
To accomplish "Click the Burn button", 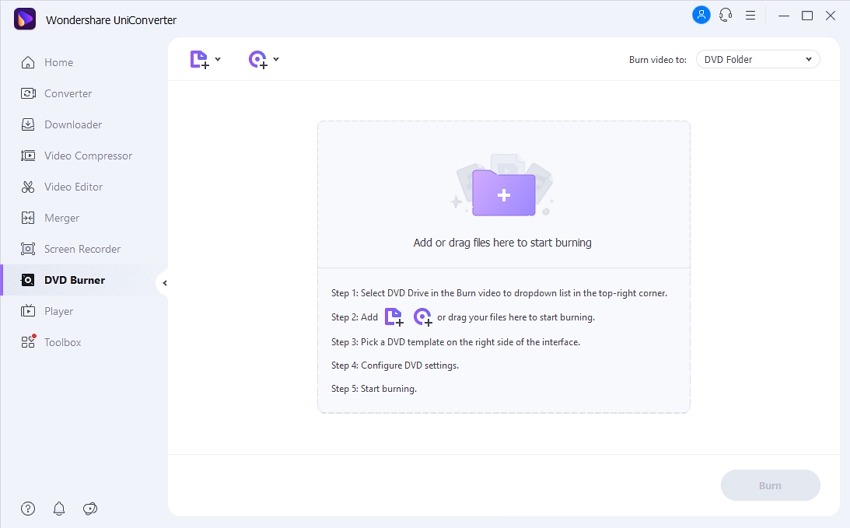I will click(770, 485).
